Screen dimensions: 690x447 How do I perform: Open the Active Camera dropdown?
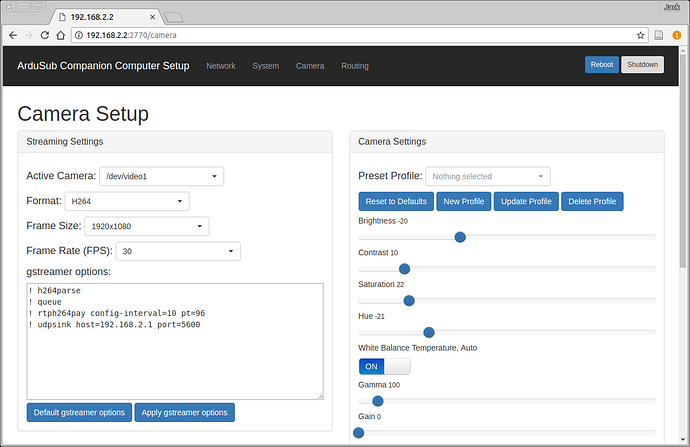(161, 176)
